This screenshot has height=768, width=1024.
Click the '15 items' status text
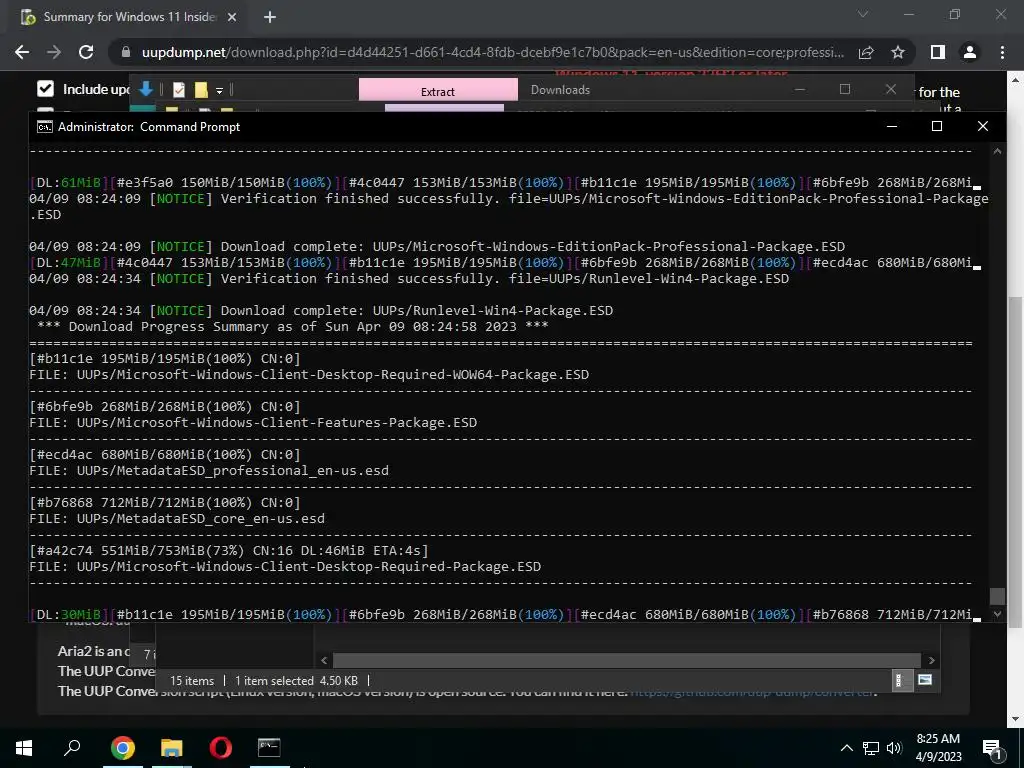pos(192,680)
